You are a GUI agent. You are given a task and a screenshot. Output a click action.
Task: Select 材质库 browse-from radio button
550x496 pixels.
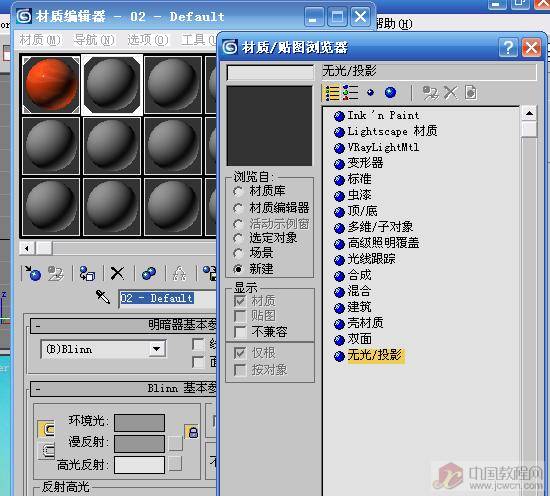click(238, 192)
